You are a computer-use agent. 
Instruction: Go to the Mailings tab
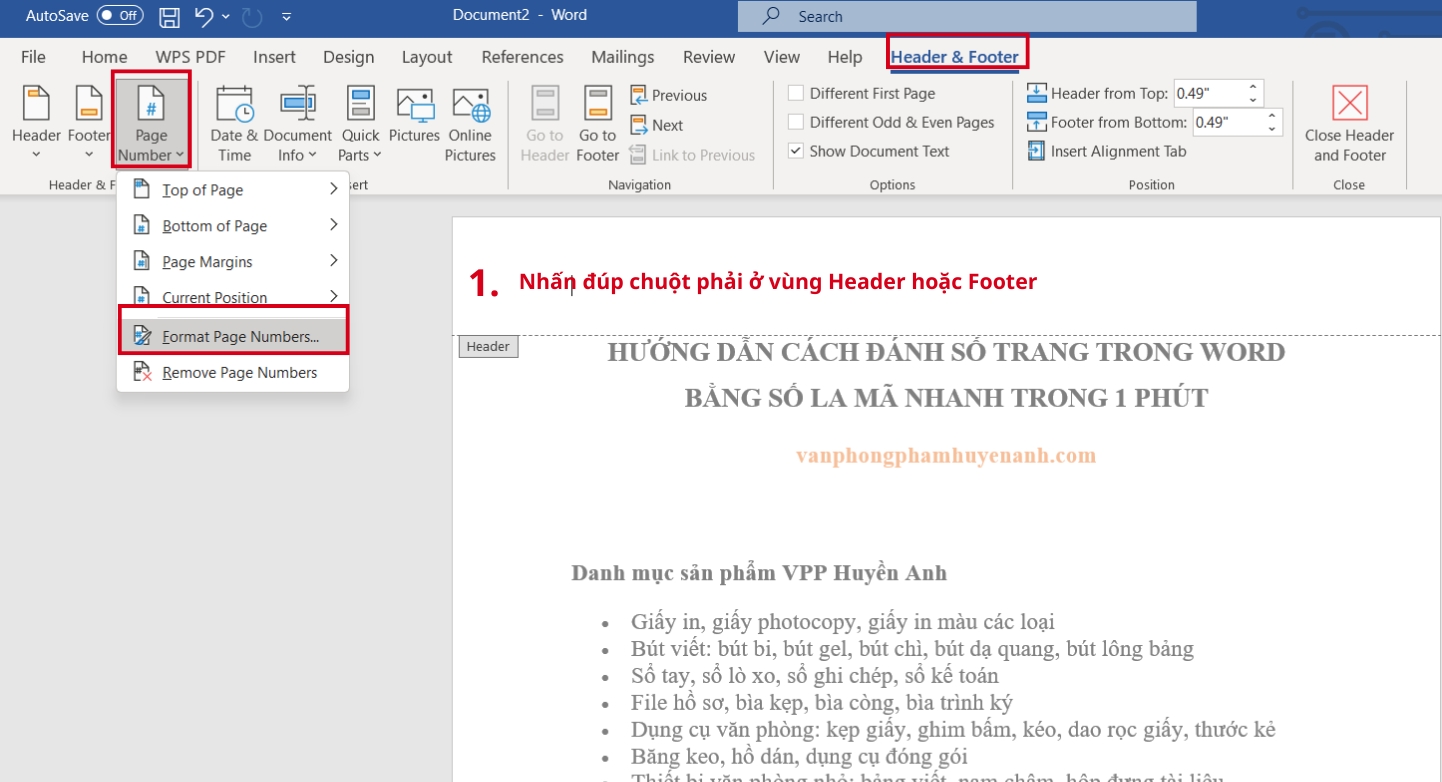pyautogui.click(x=622, y=57)
